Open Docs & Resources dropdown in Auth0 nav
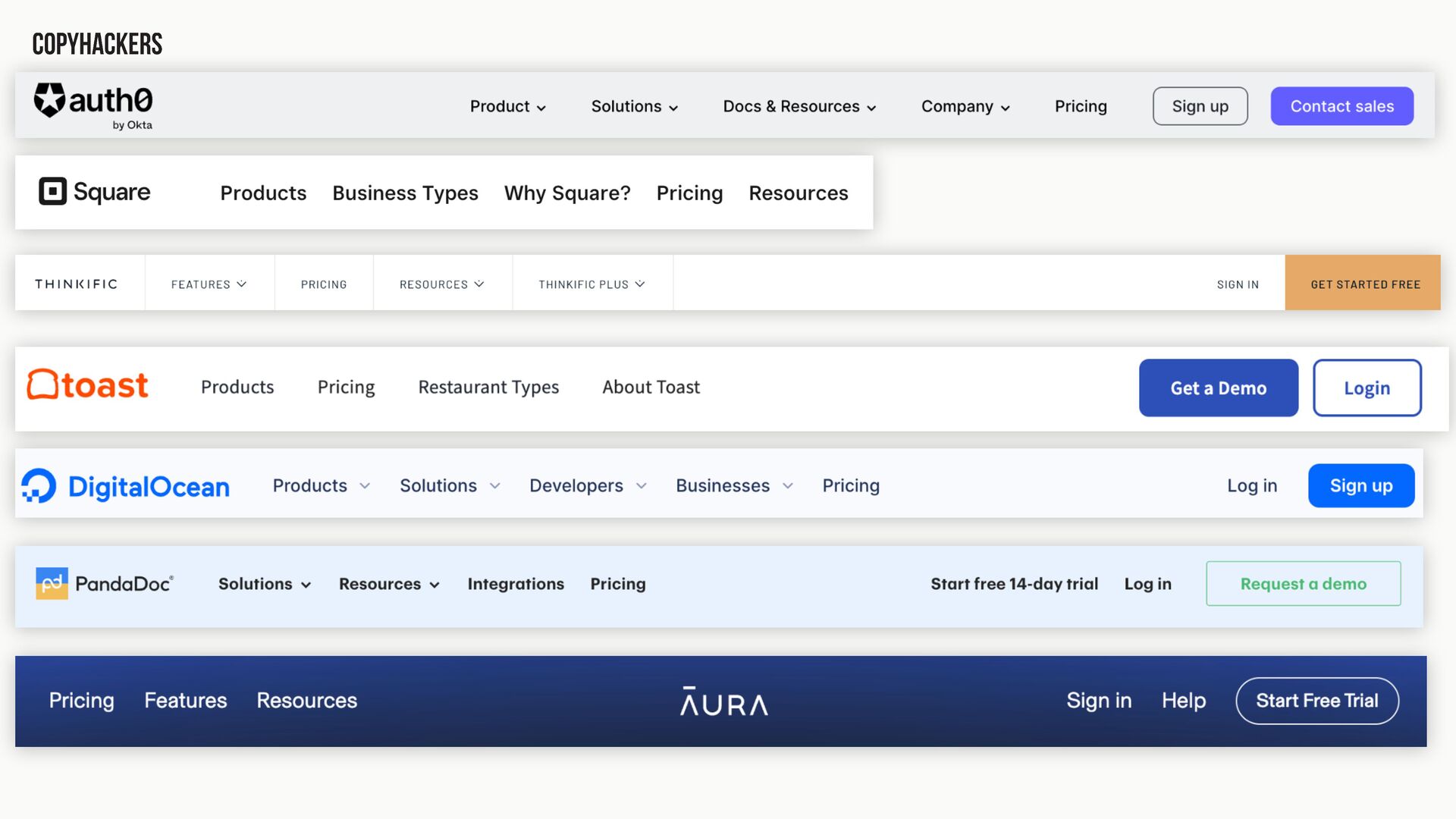 pos(800,106)
